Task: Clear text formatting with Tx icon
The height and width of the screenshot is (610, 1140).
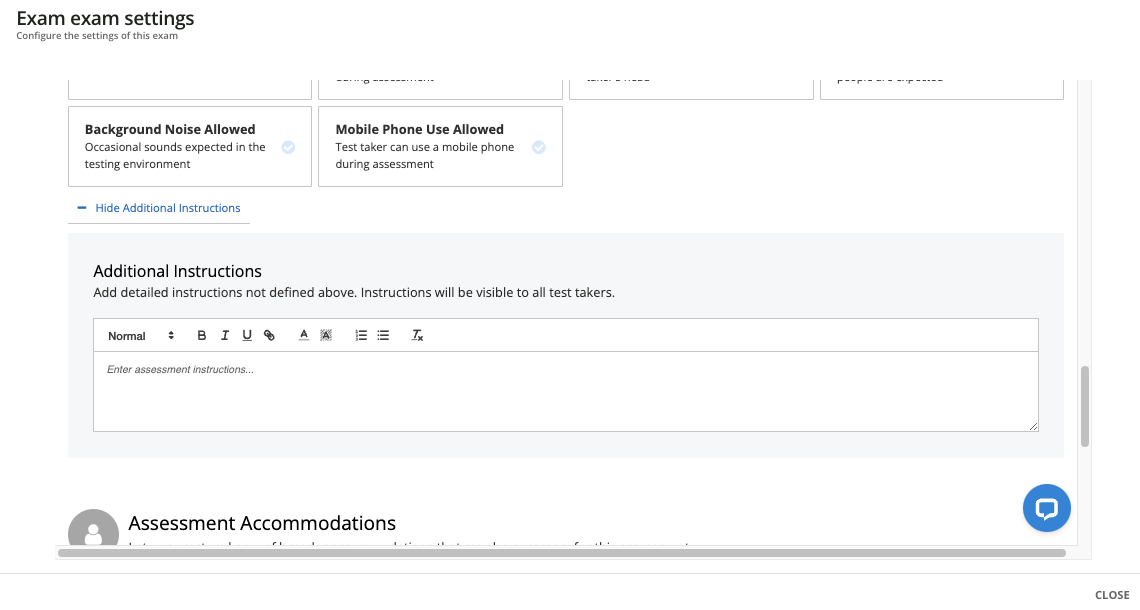Action: click(x=418, y=336)
